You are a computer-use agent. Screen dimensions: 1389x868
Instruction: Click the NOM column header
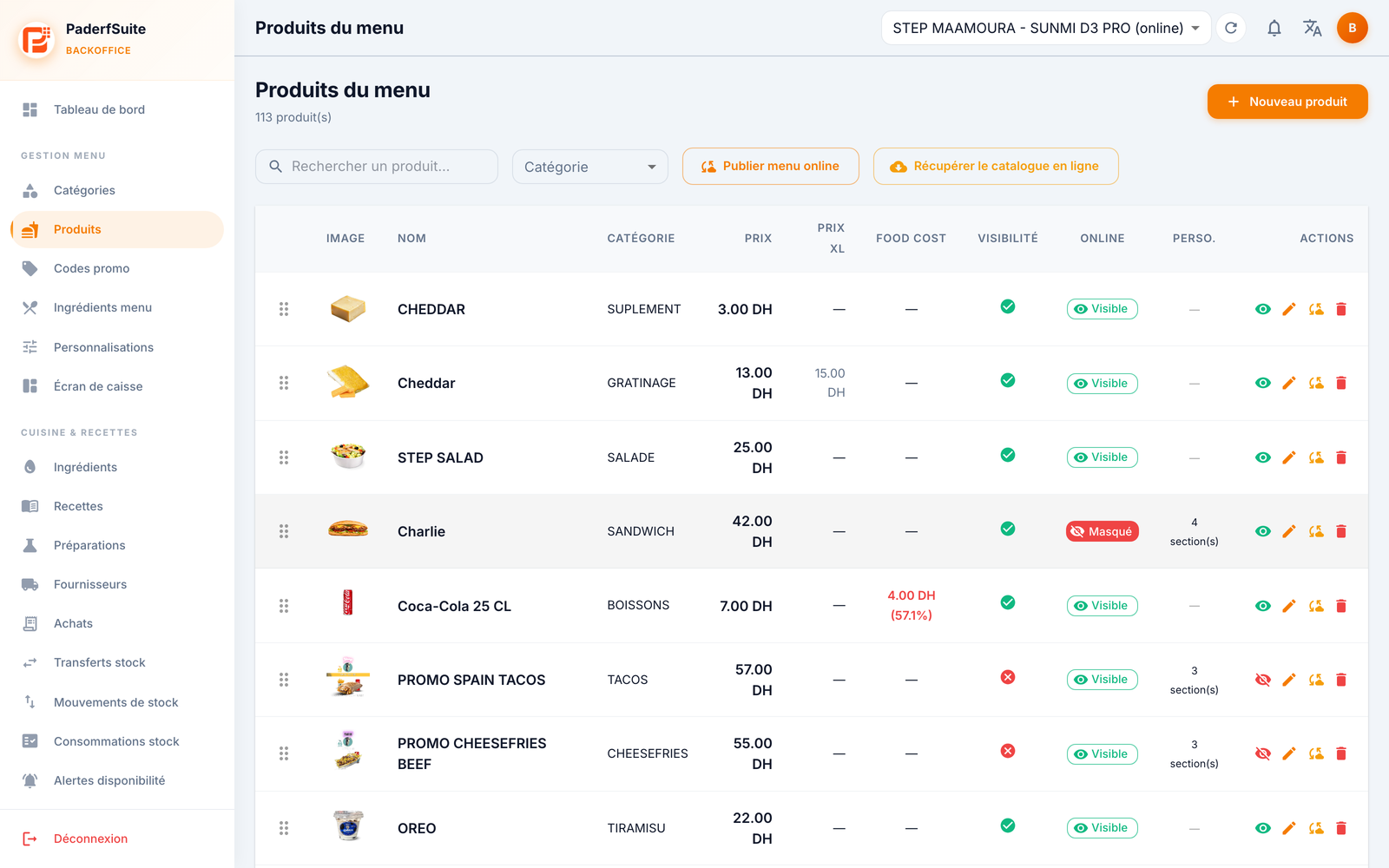(x=411, y=238)
